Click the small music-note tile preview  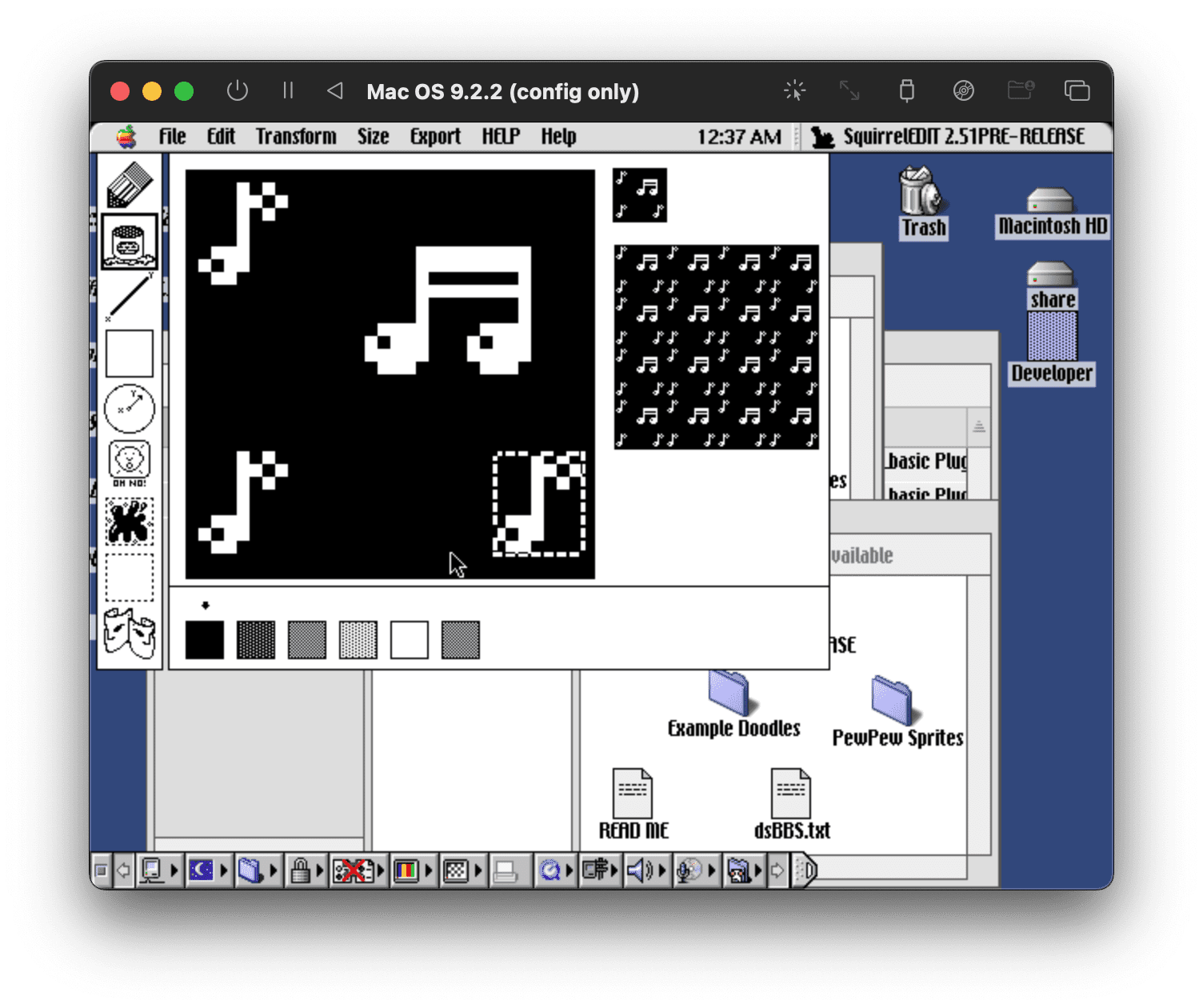click(x=640, y=195)
